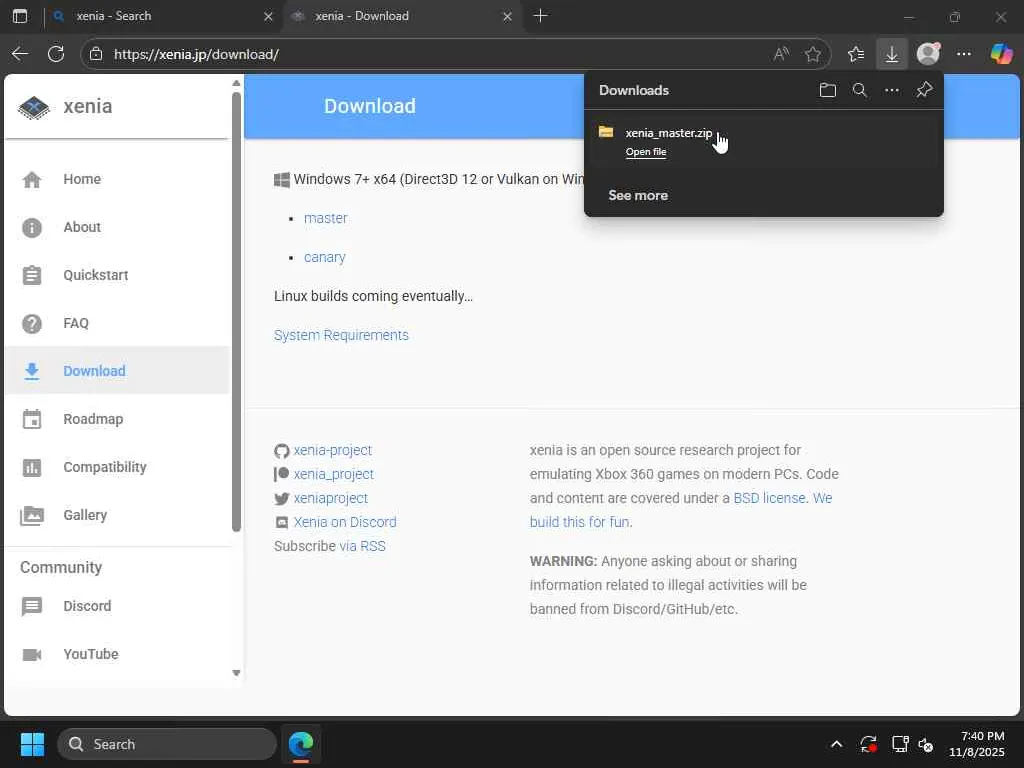Click the sidebar scroll up arrow
Image resolution: width=1024 pixels, height=768 pixels.
point(236,83)
